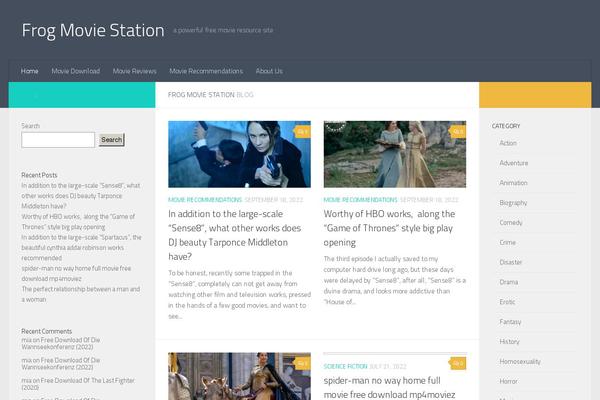Image resolution: width=600 pixels, height=400 pixels.
Task: Open the Sense8 post thumbnail image
Action: coord(240,154)
